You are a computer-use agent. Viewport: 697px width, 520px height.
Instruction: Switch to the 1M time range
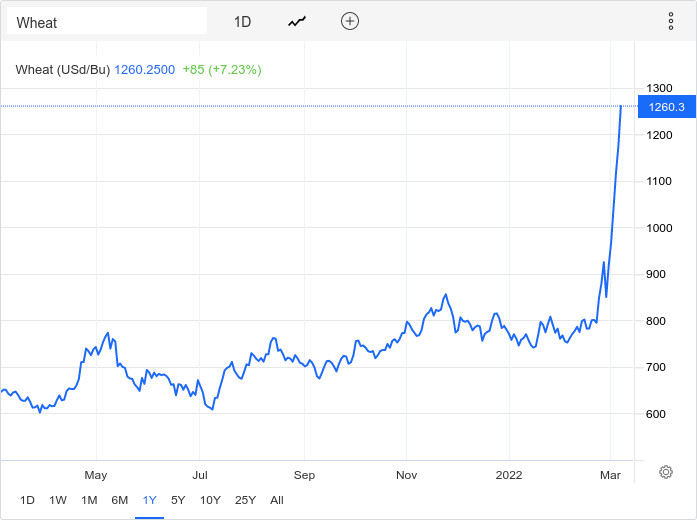point(89,500)
